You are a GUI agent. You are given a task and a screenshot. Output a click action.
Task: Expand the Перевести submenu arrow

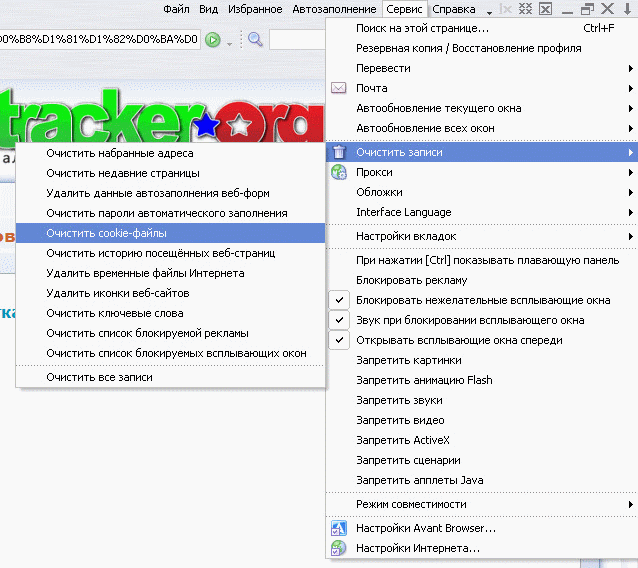pyautogui.click(x=630, y=68)
